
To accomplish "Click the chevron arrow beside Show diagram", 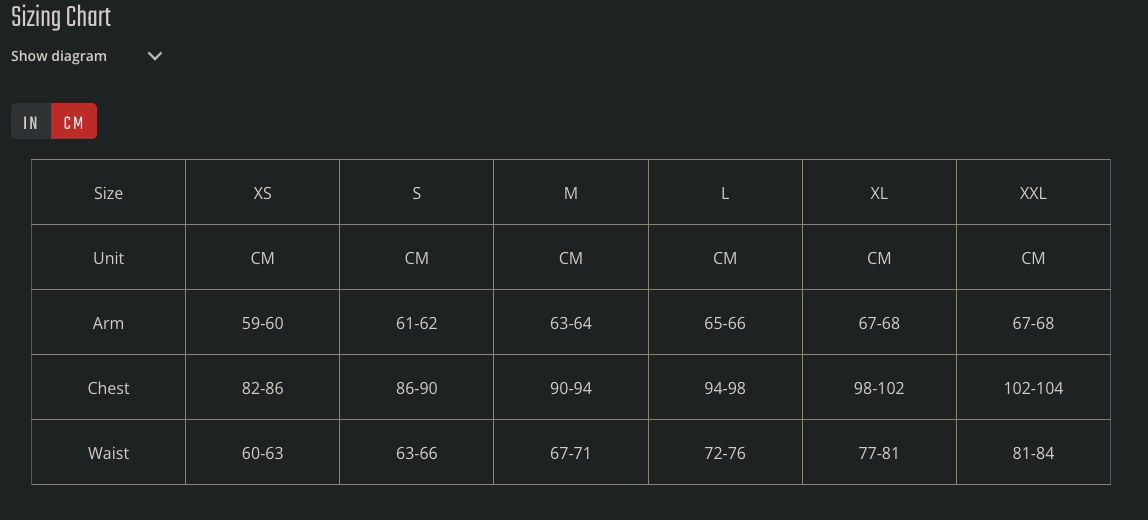I will pyautogui.click(x=155, y=56).
